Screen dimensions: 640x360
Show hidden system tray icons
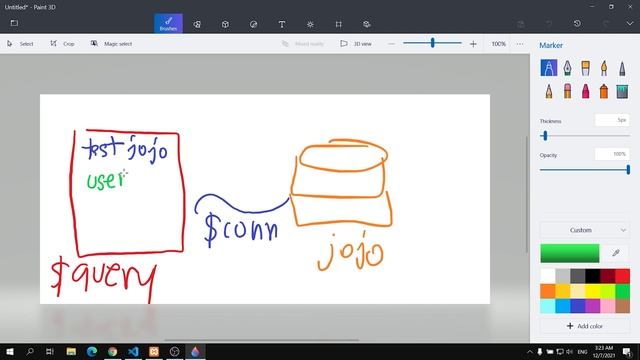click(x=529, y=352)
